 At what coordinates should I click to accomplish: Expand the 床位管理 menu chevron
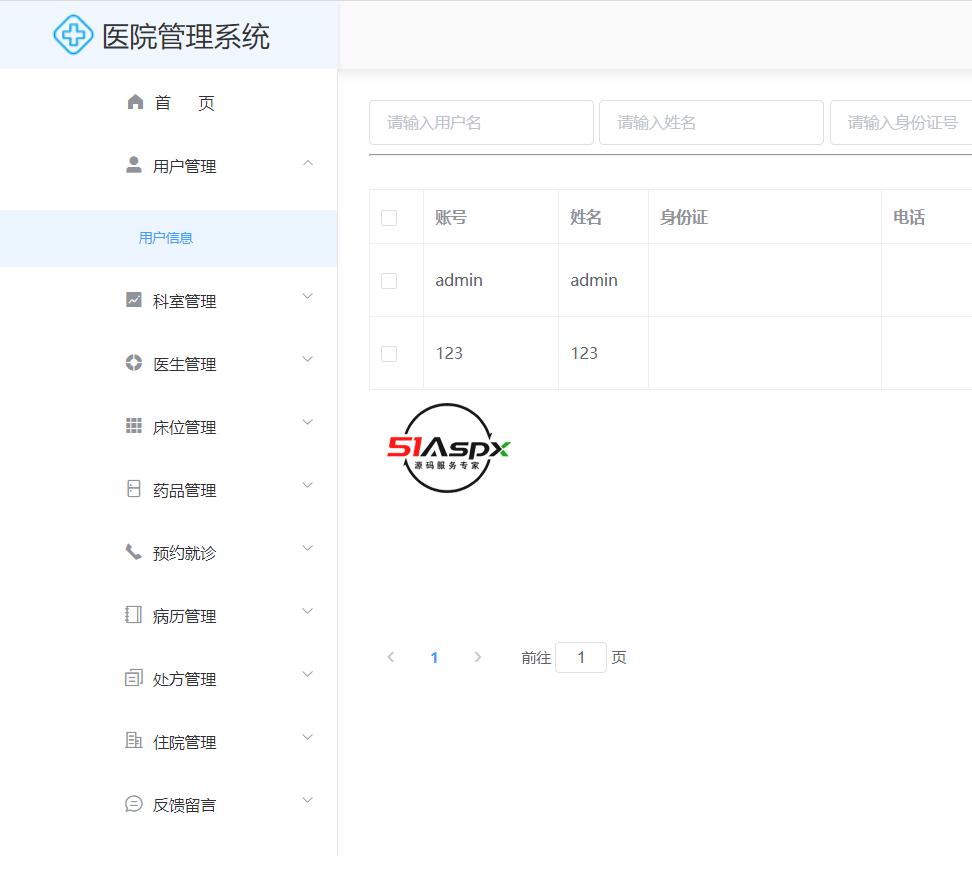coord(307,423)
